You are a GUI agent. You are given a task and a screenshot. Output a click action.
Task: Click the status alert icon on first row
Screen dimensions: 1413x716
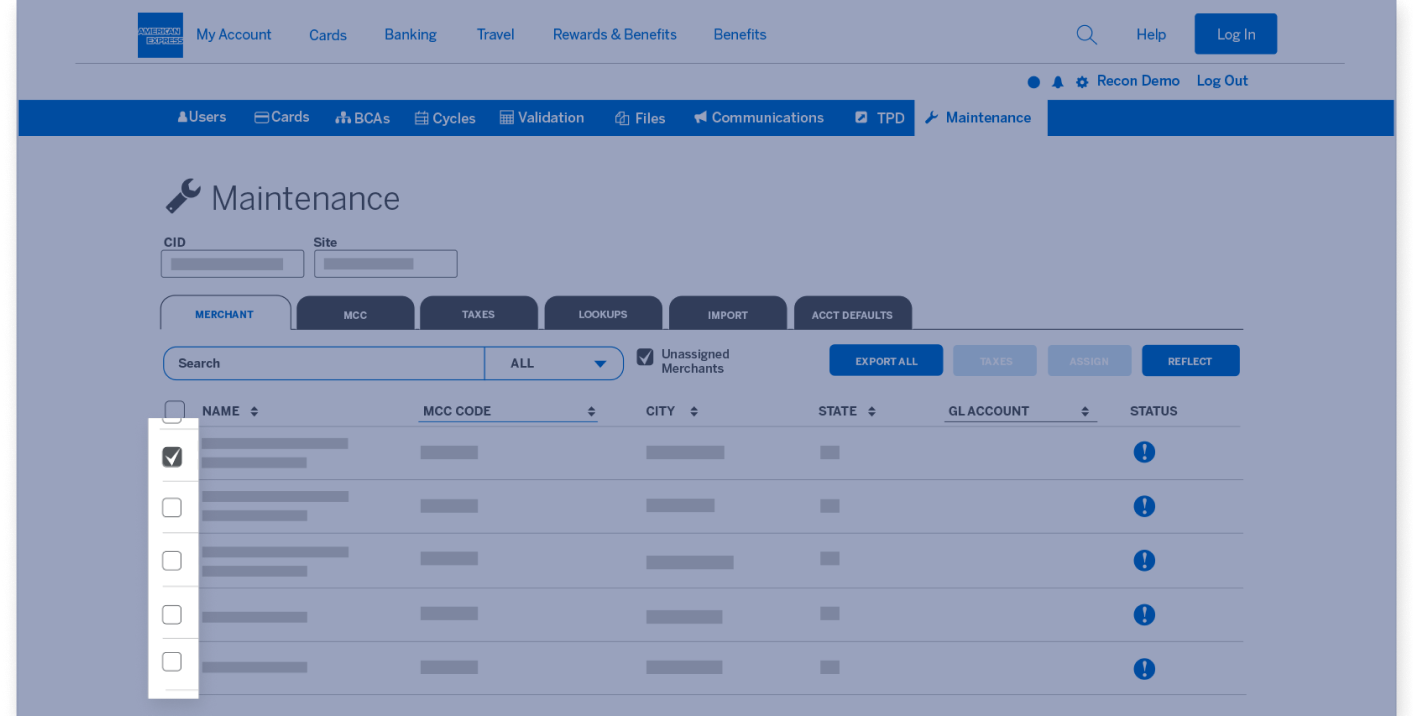point(1144,452)
